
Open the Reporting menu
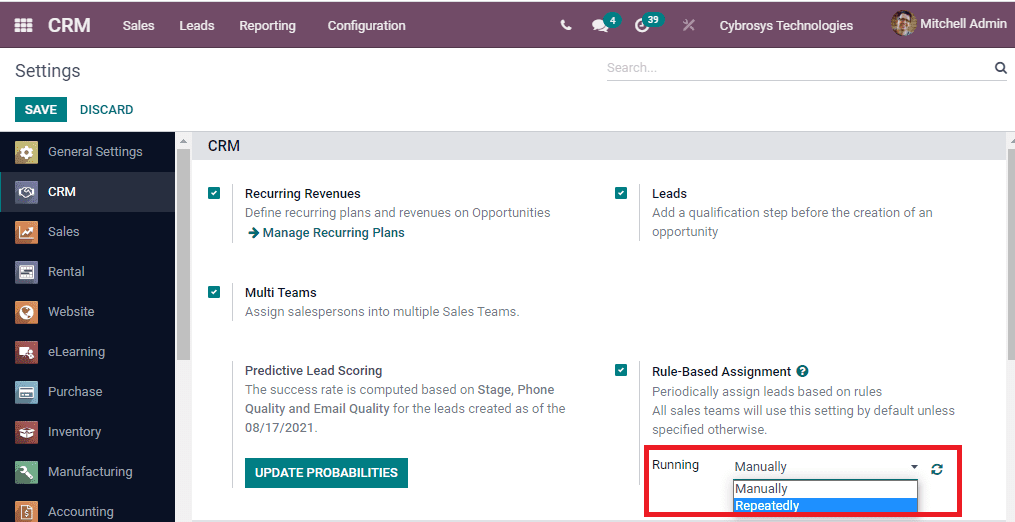click(x=267, y=26)
